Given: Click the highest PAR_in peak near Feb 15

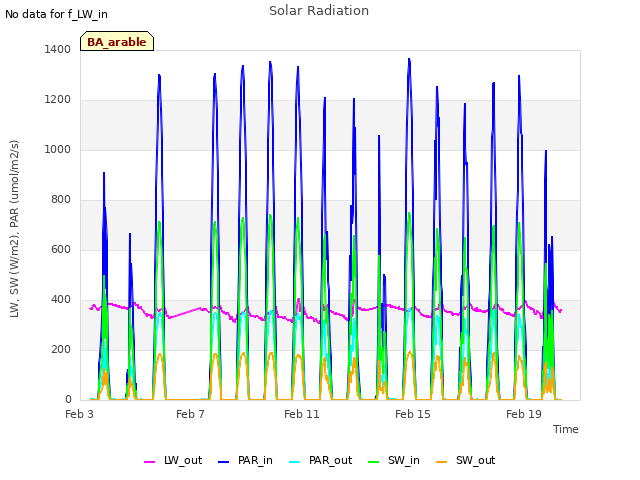Looking at the screenshot, I should 409,60.
